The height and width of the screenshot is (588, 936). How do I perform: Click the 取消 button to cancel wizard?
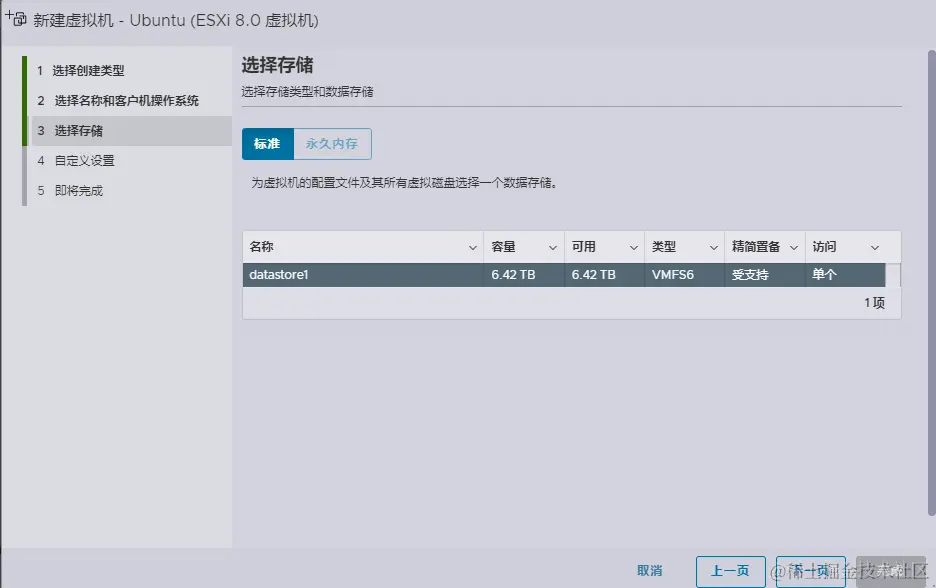(650, 571)
